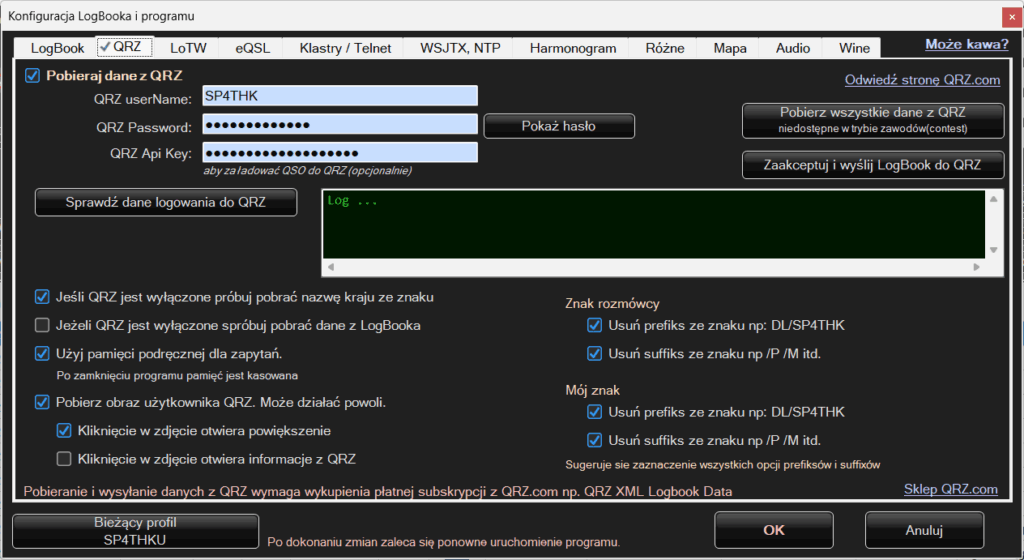Viewport: 1024px width, 560px height.
Task: Uncheck Usuń prefiks under Znak rozmówcy
Action: click(594, 325)
